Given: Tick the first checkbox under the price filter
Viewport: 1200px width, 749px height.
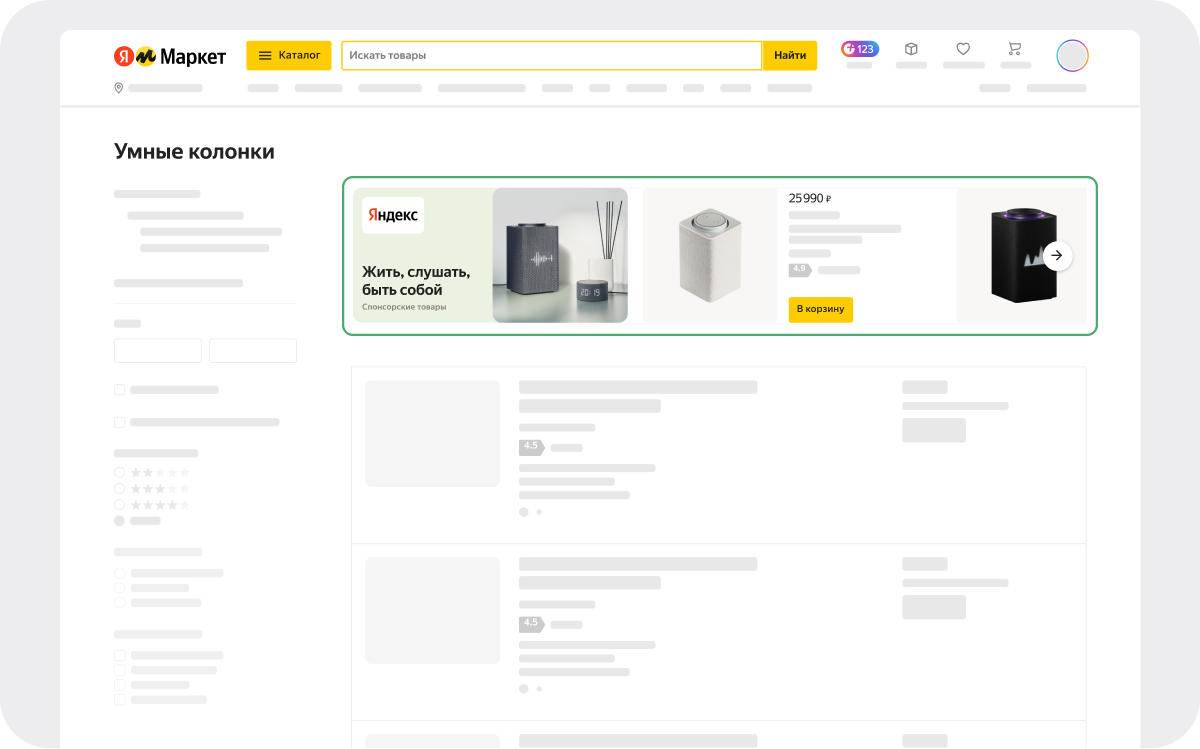Looking at the screenshot, I should 120,390.
